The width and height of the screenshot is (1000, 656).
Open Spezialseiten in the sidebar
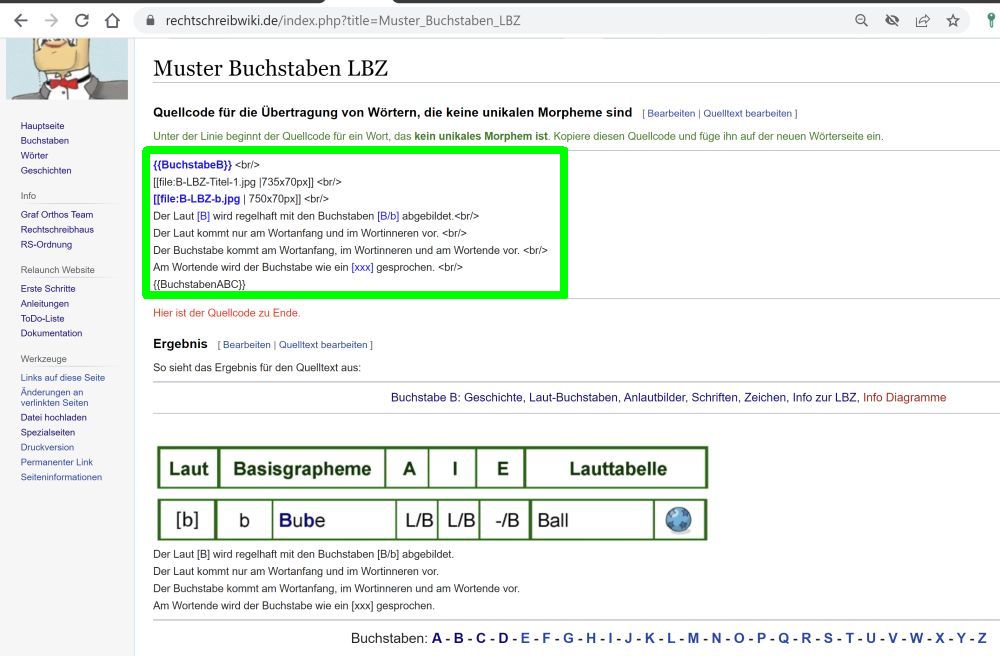click(46, 432)
